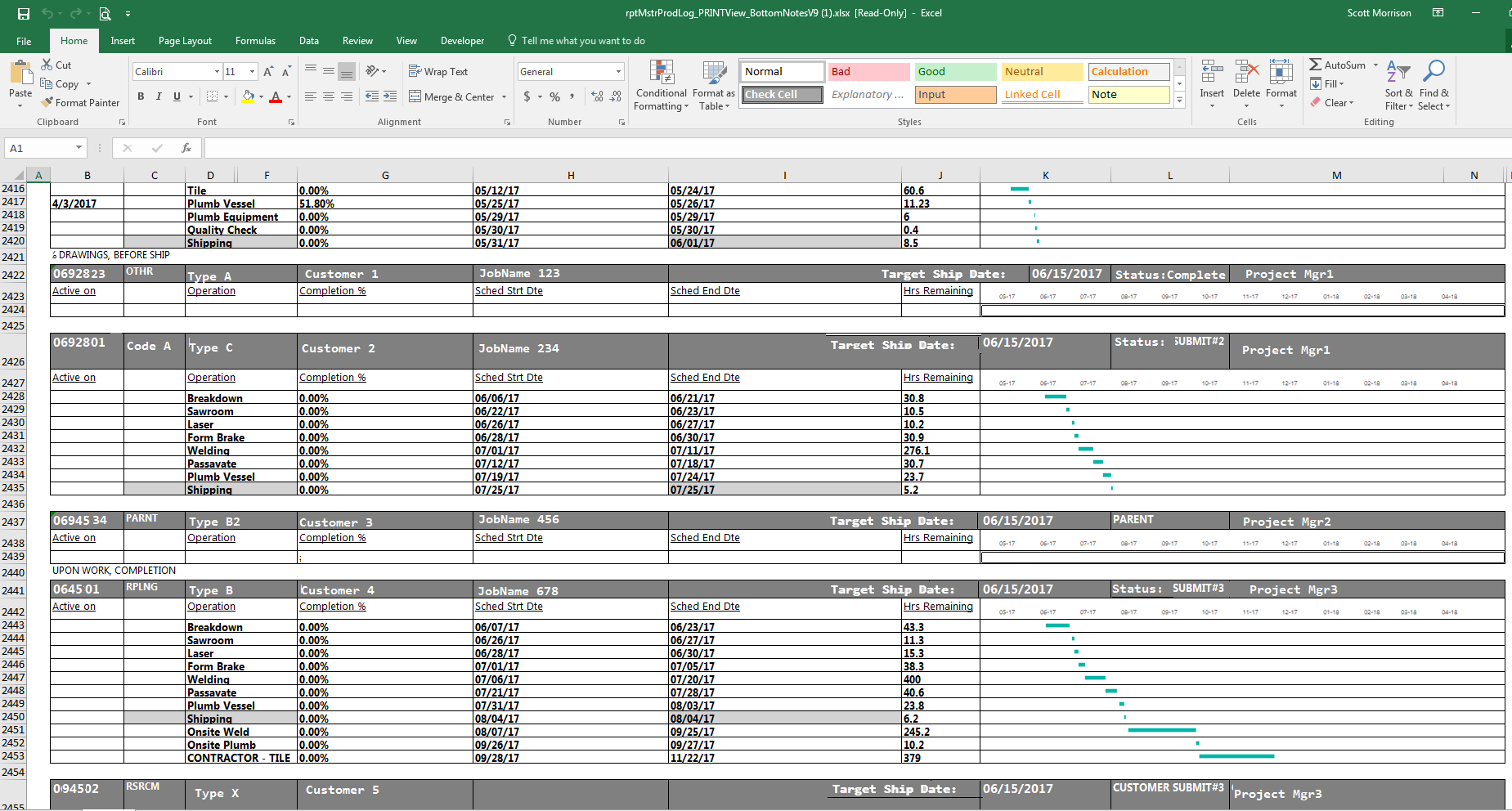Select the Format Painter brush
This screenshot has width=1512, height=811.
point(80,102)
